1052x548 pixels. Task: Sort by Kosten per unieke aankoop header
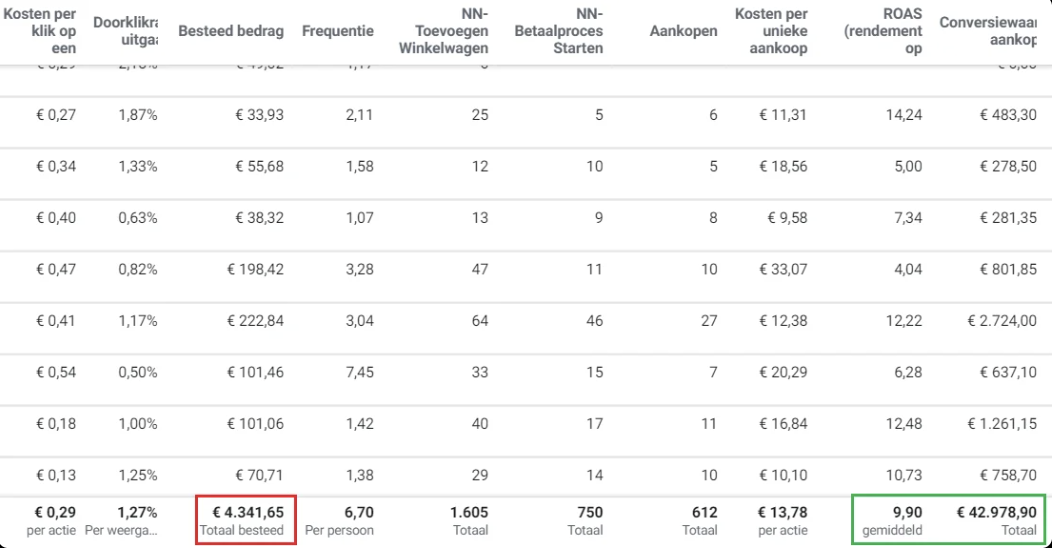[771, 31]
